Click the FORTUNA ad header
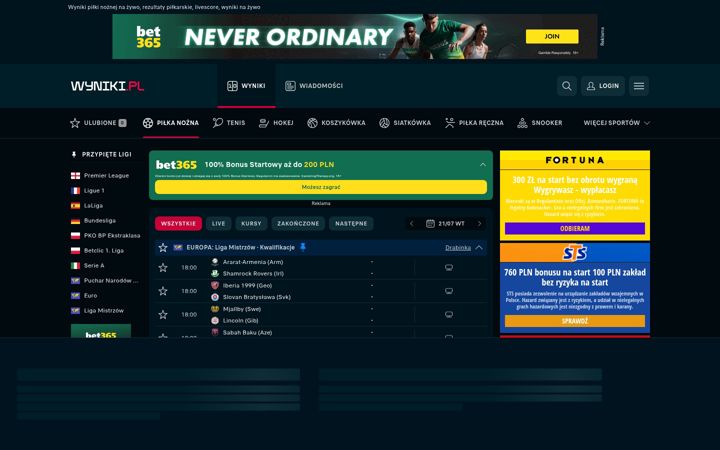Viewport: 720px width, 450px height. pyautogui.click(x=575, y=160)
